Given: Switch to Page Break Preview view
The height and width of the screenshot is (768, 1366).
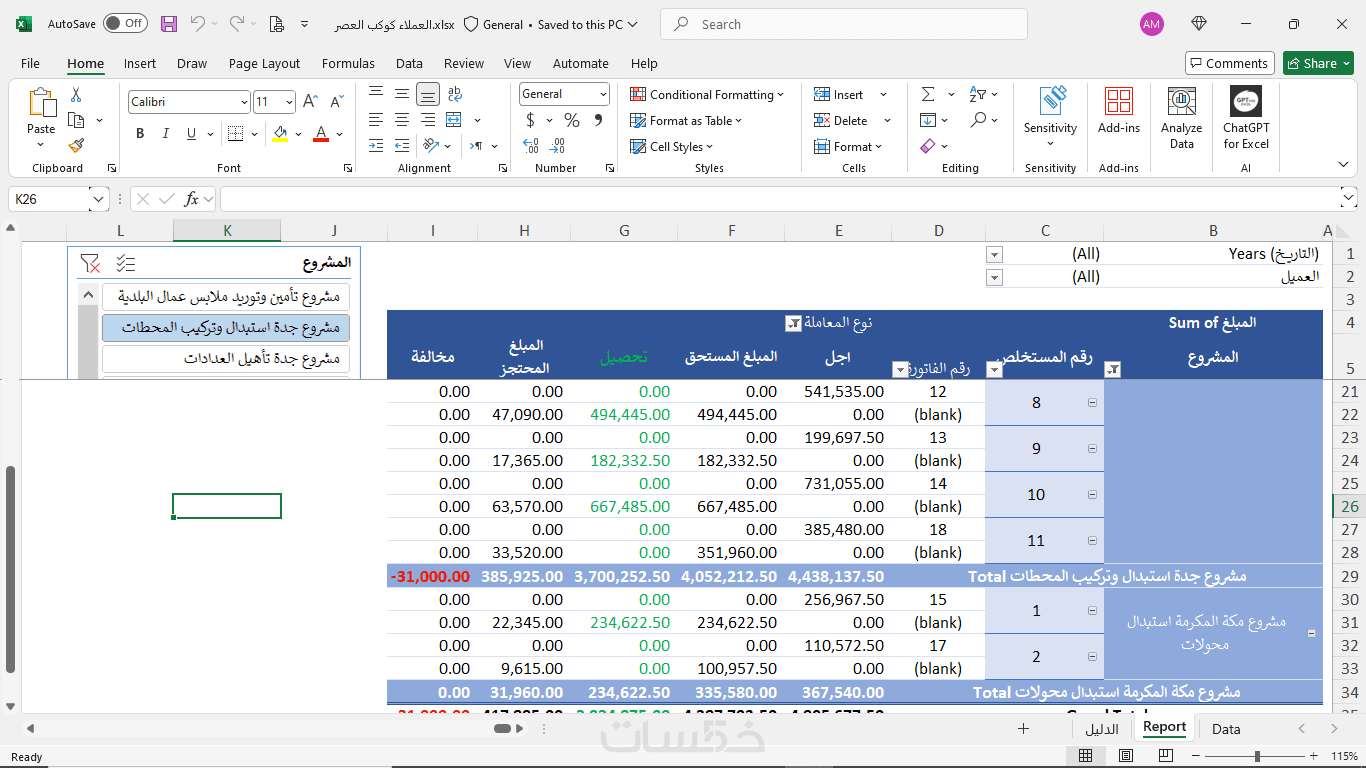Looking at the screenshot, I should coord(1165,756).
